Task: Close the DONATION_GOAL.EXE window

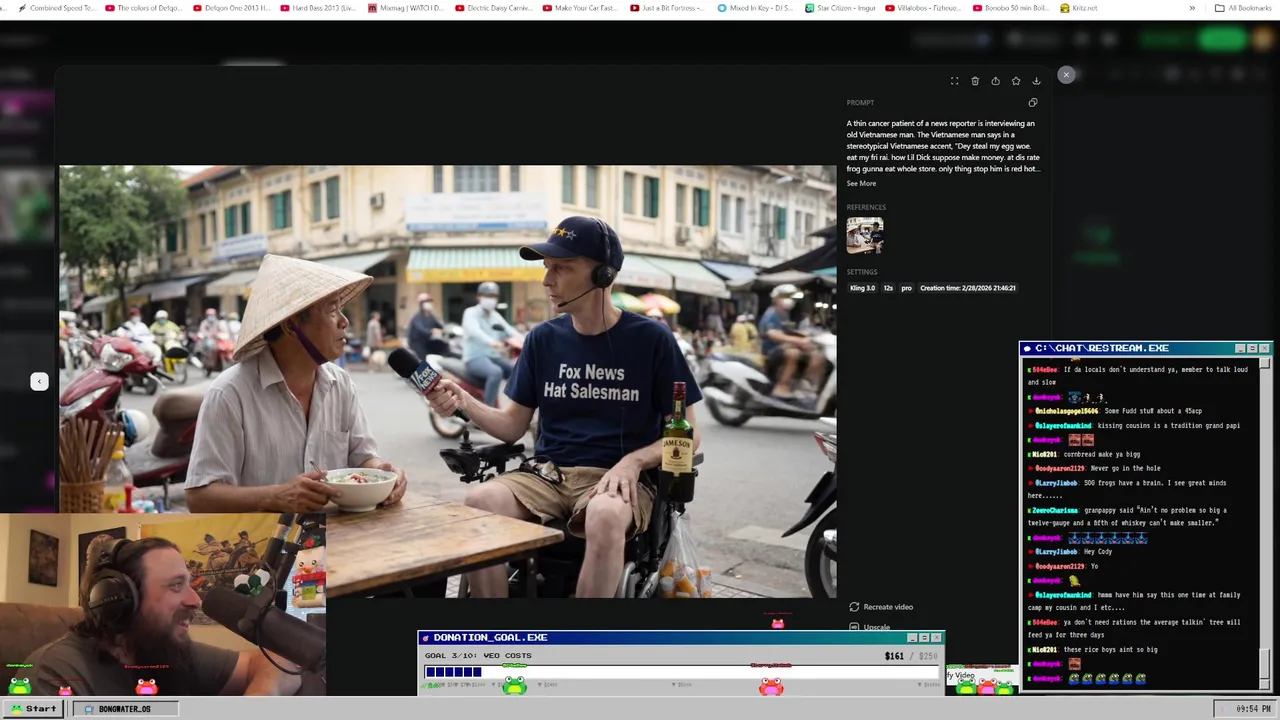Action: (x=936, y=637)
